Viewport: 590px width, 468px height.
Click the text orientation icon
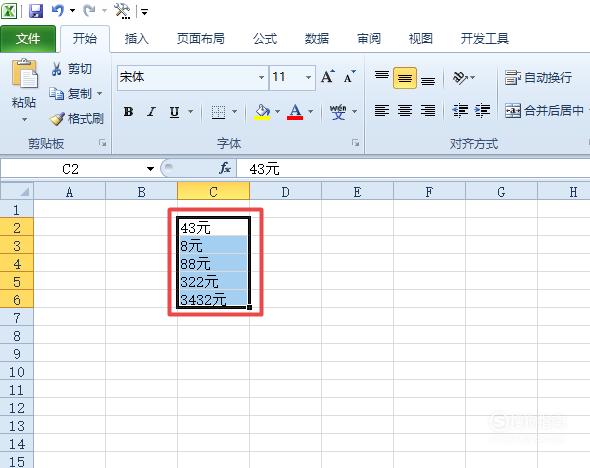pos(460,77)
